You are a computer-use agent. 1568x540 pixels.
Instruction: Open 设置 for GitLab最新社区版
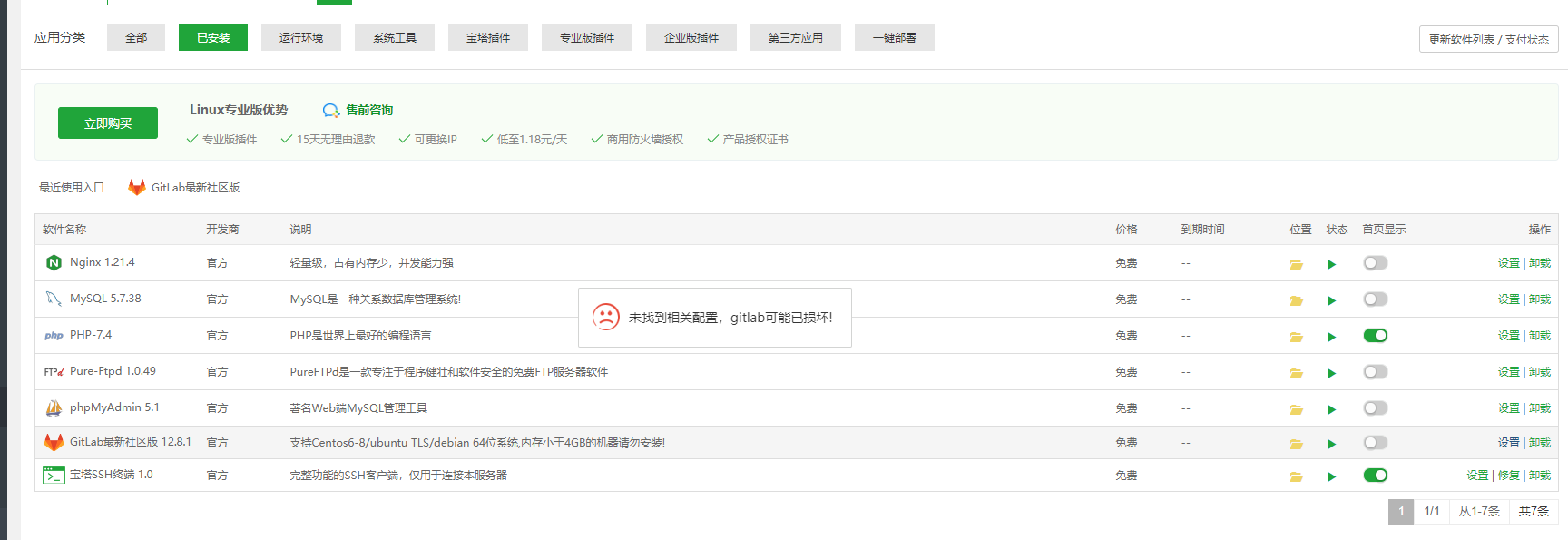(x=1509, y=443)
